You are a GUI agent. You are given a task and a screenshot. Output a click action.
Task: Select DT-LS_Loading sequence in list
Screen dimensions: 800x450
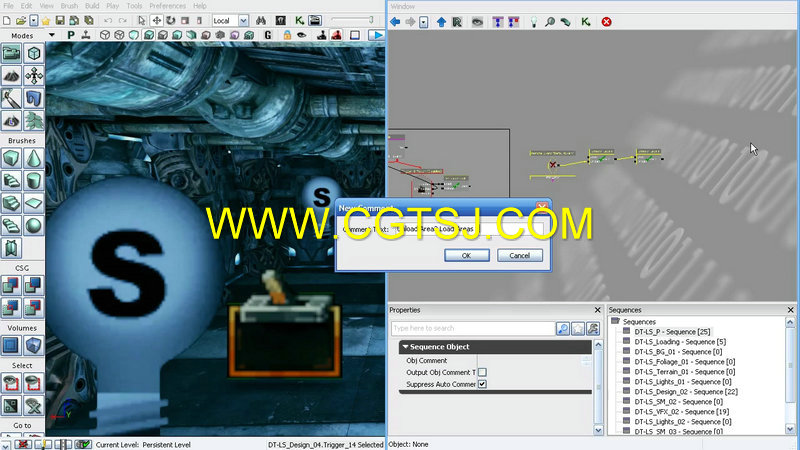coord(680,342)
